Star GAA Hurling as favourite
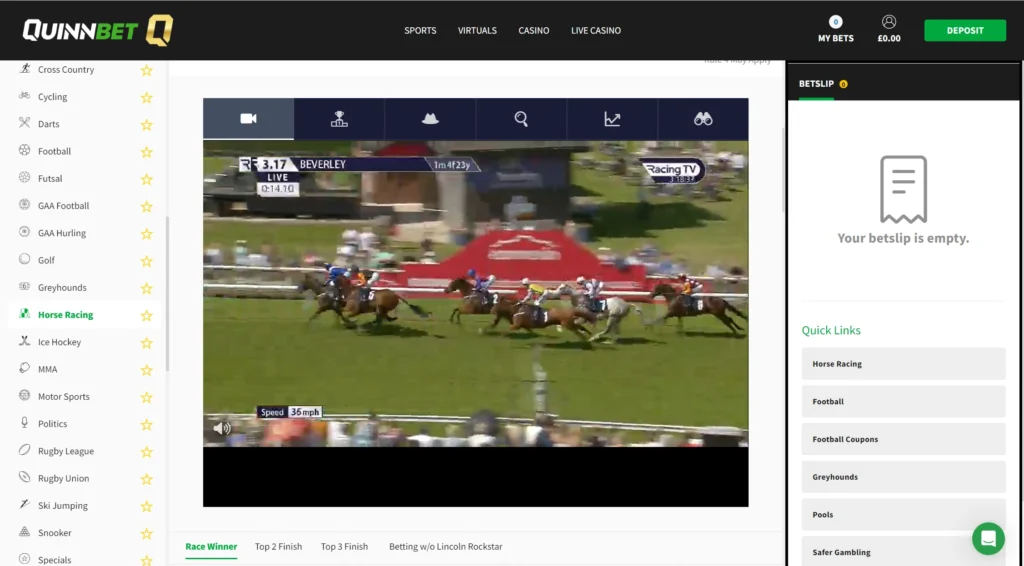Viewport: 1024px width, 566px height. pyautogui.click(x=147, y=233)
